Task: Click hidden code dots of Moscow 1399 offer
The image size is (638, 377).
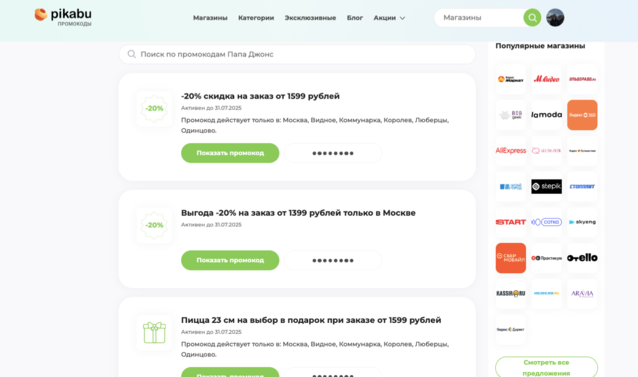Action: 333,260
